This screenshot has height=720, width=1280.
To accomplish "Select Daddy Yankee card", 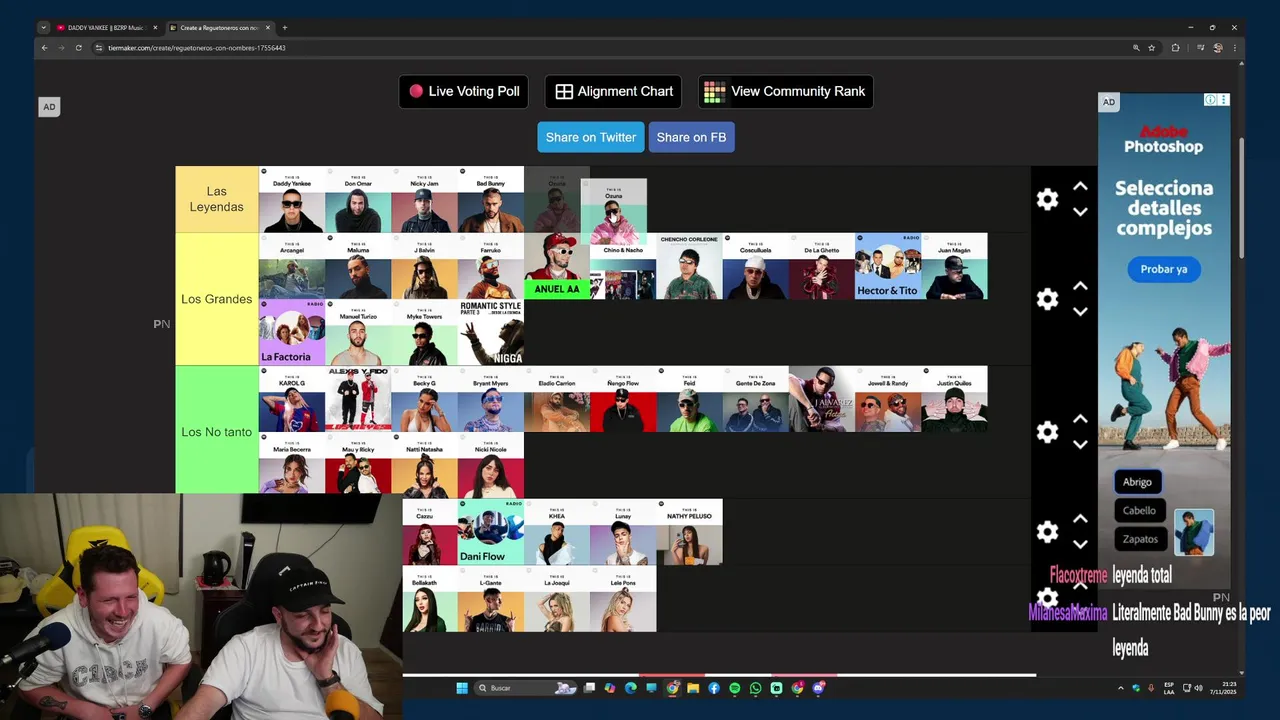I will coord(292,199).
